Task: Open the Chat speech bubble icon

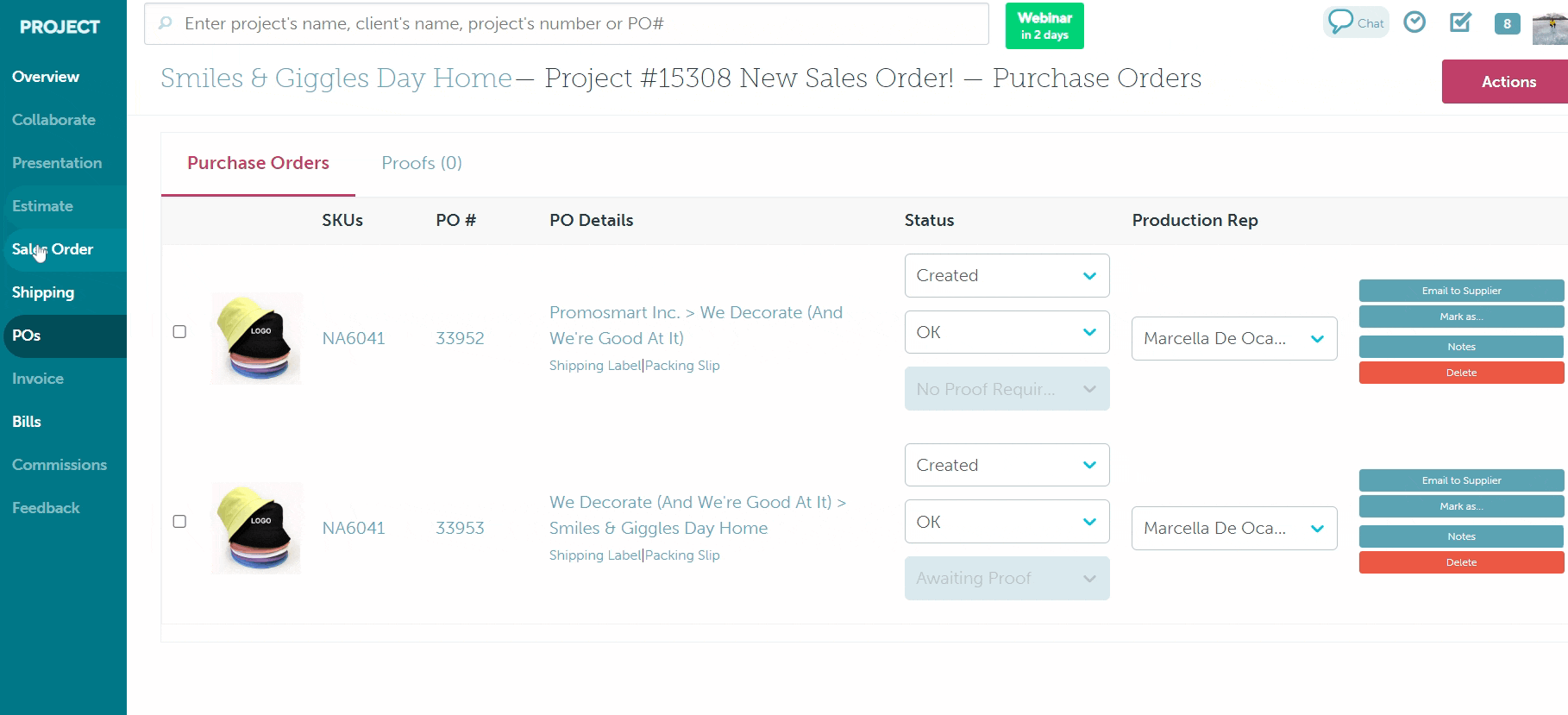Action: (x=1355, y=22)
